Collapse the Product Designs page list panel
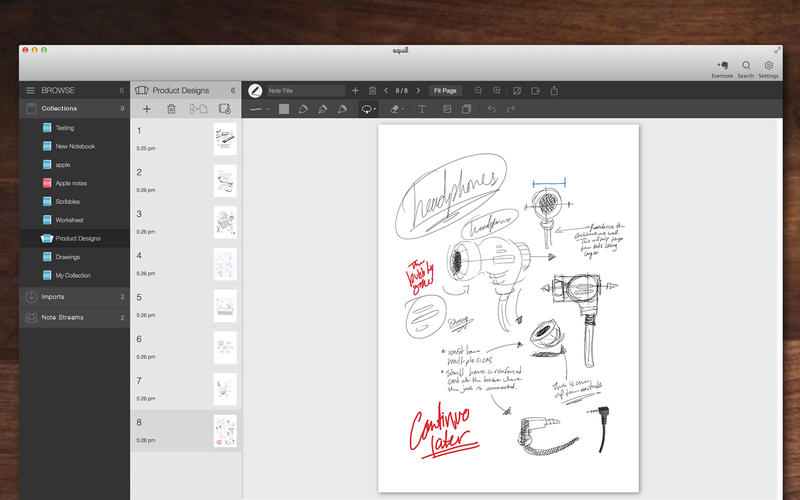Viewport: 800px width, 500px height. [233, 90]
